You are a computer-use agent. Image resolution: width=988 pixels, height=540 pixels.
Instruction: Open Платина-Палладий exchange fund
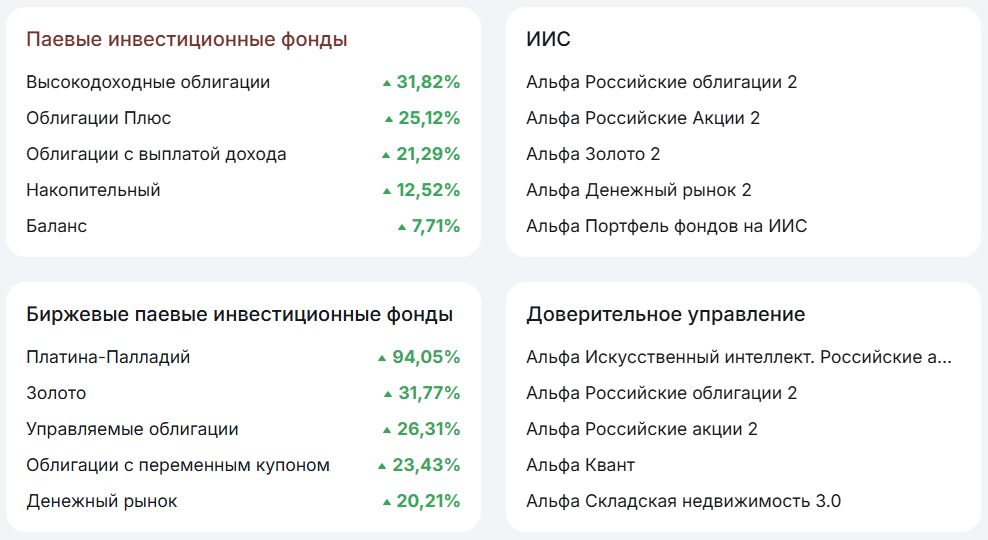point(108,357)
